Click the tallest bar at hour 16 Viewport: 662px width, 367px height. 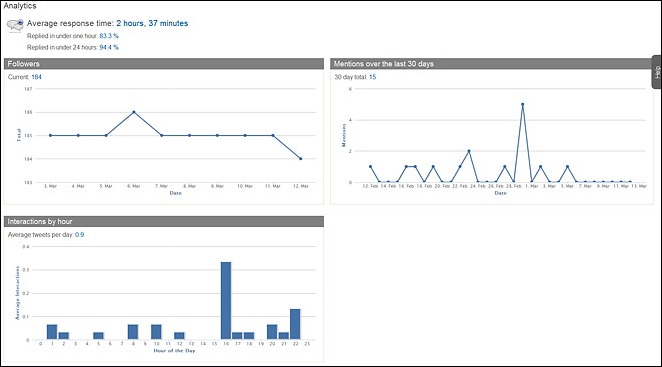(x=226, y=301)
